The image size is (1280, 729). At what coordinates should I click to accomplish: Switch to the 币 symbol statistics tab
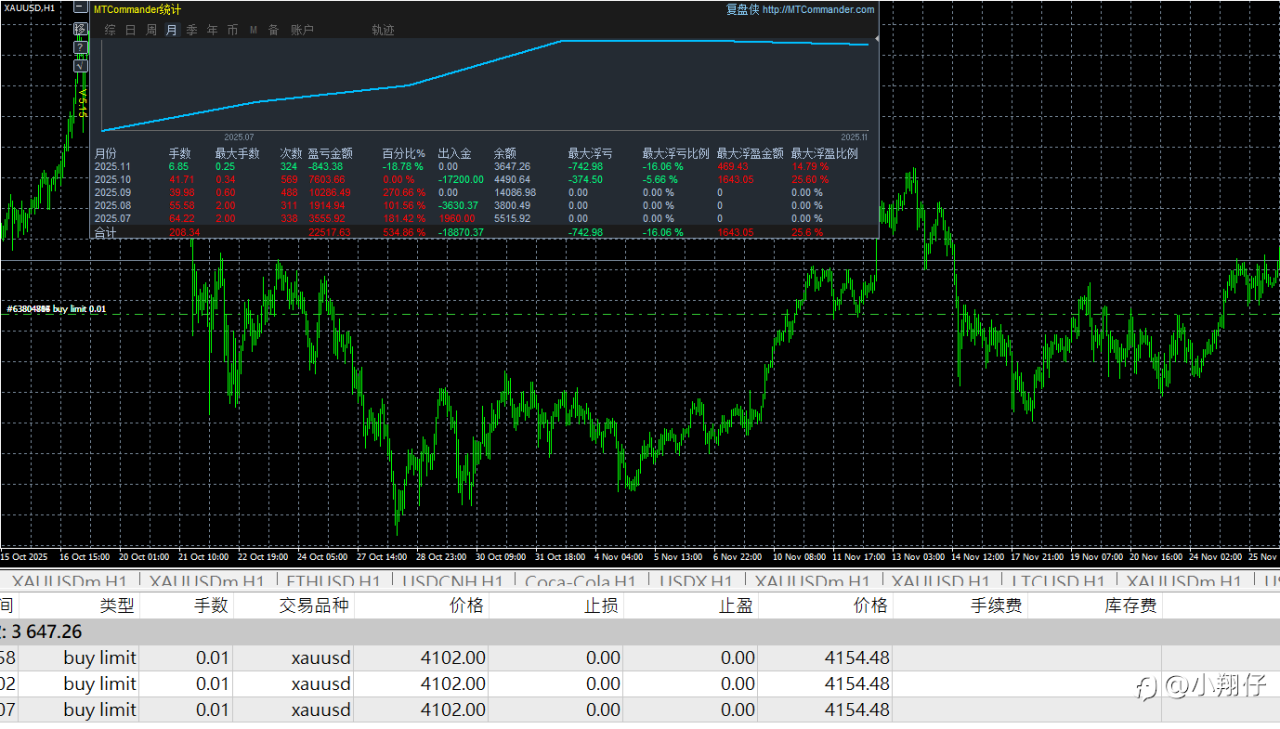[232, 30]
